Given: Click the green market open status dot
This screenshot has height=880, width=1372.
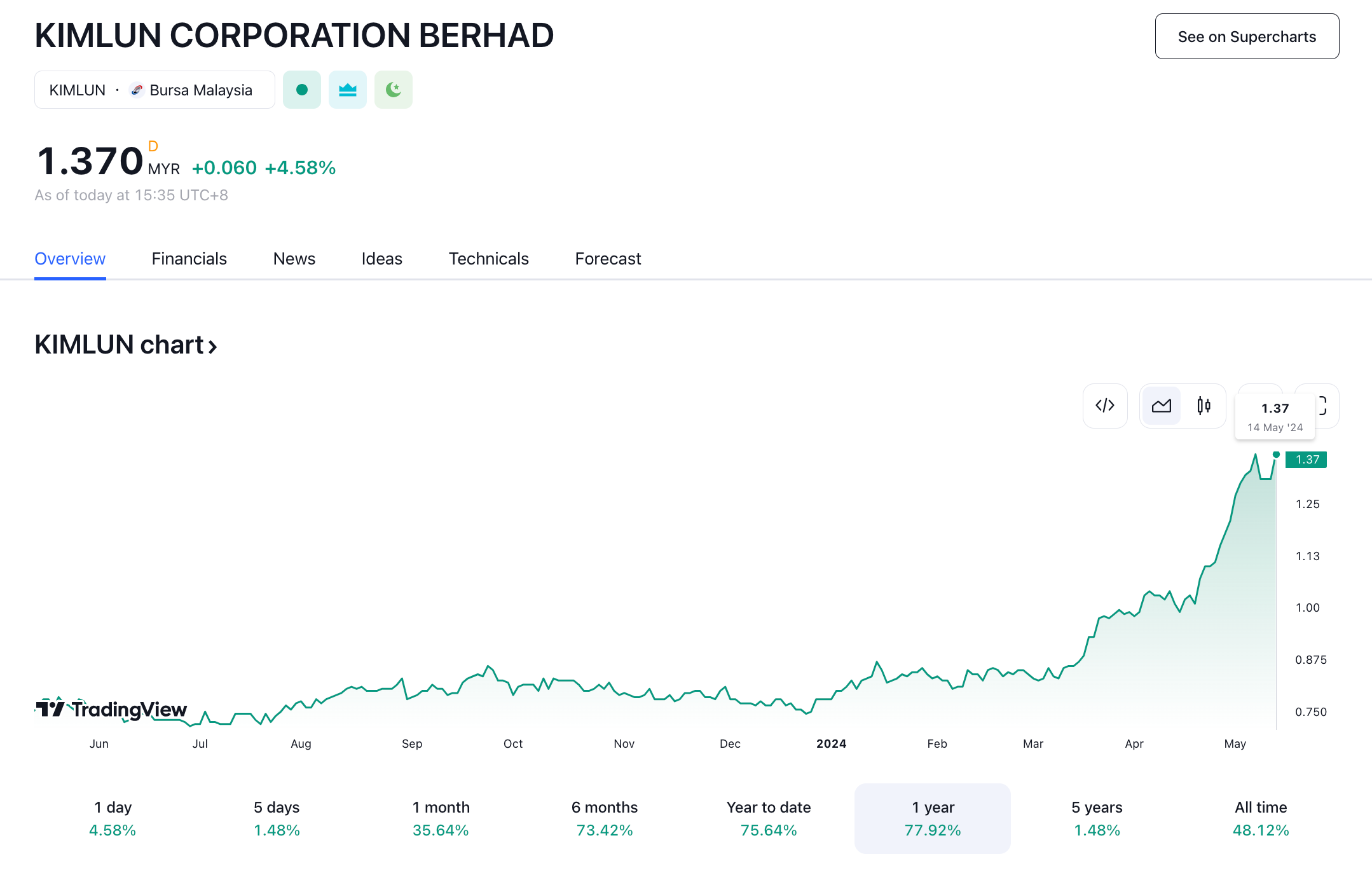Looking at the screenshot, I should click(302, 90).
